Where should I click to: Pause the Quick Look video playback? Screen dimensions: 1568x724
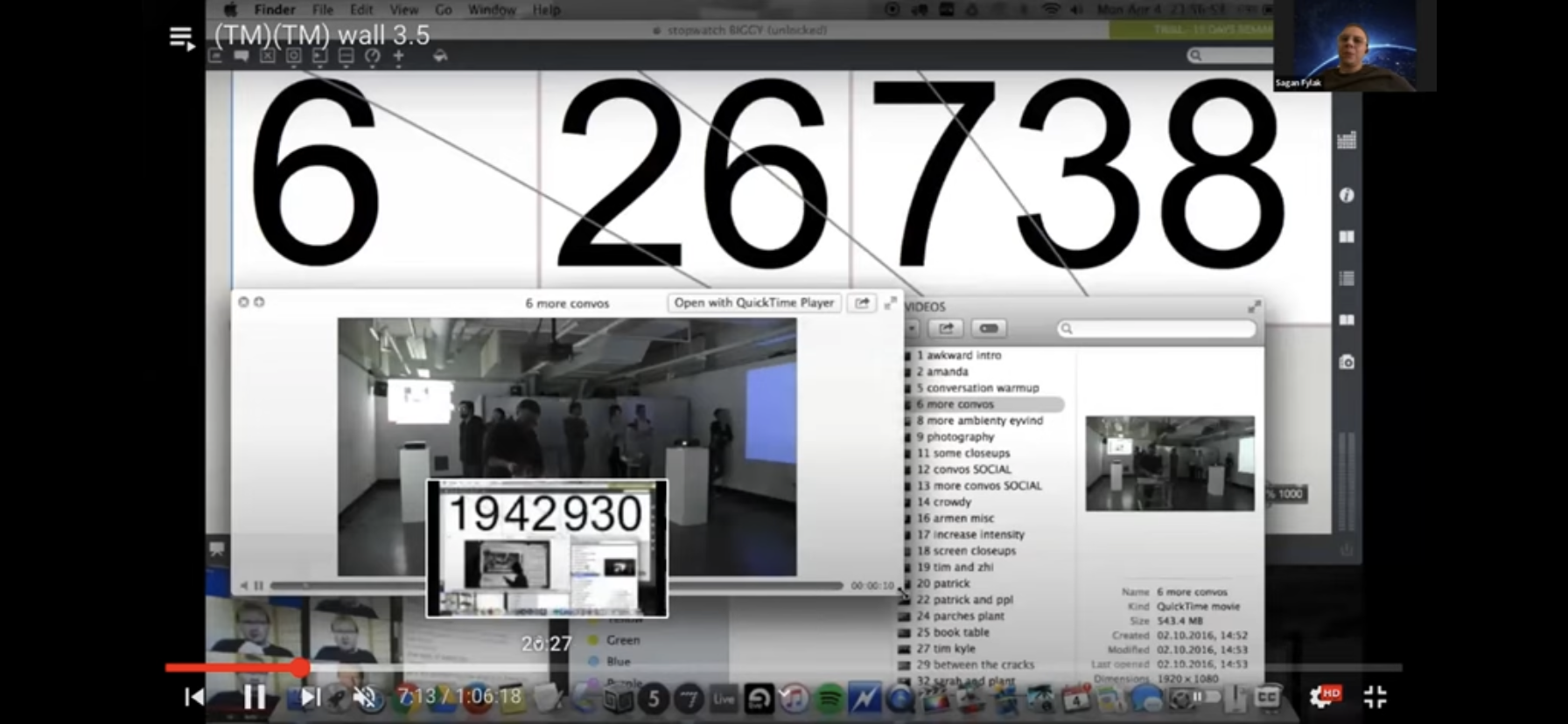click(259, 586)
